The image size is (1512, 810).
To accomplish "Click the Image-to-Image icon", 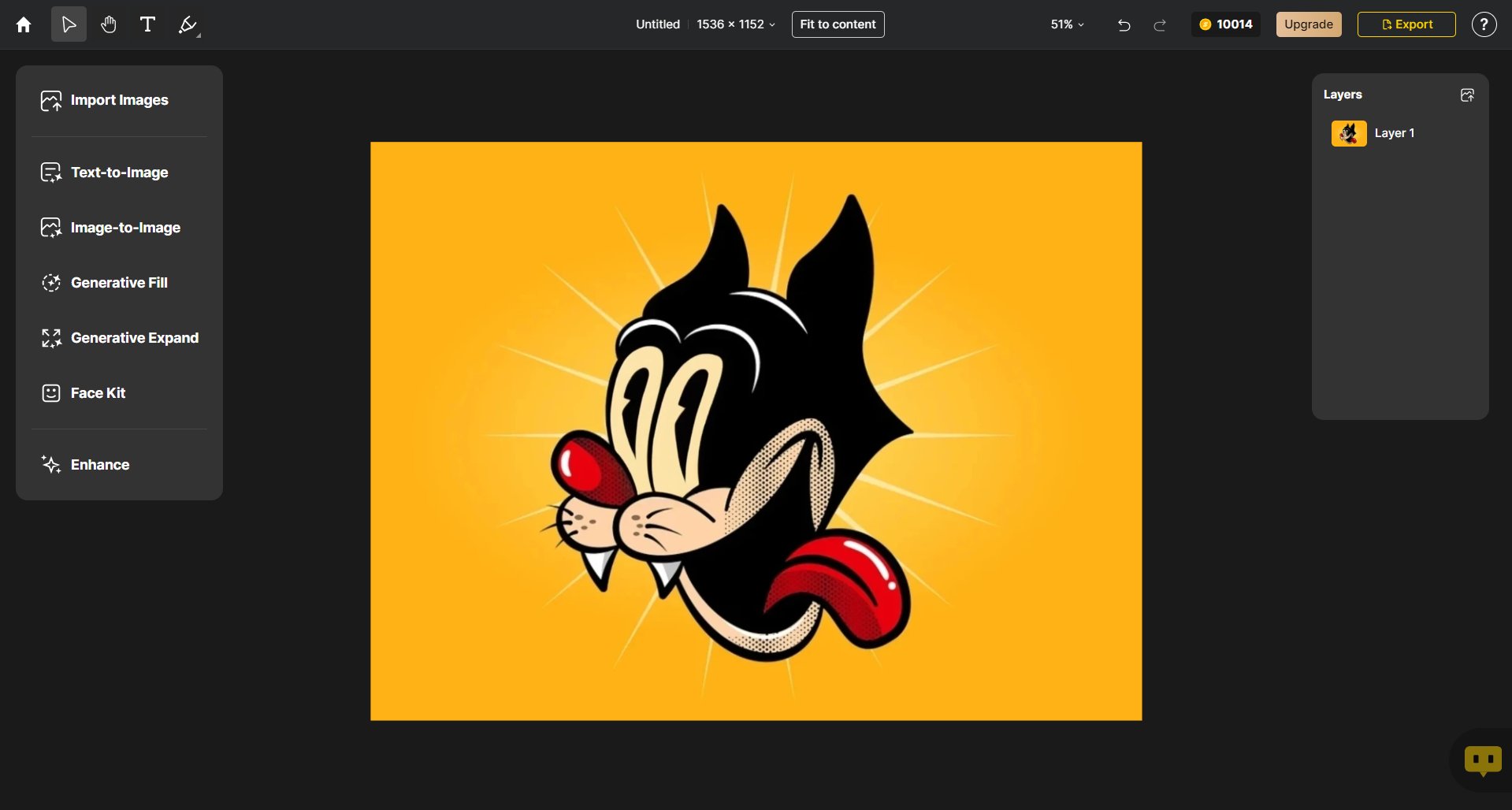I will click(51, 228).
